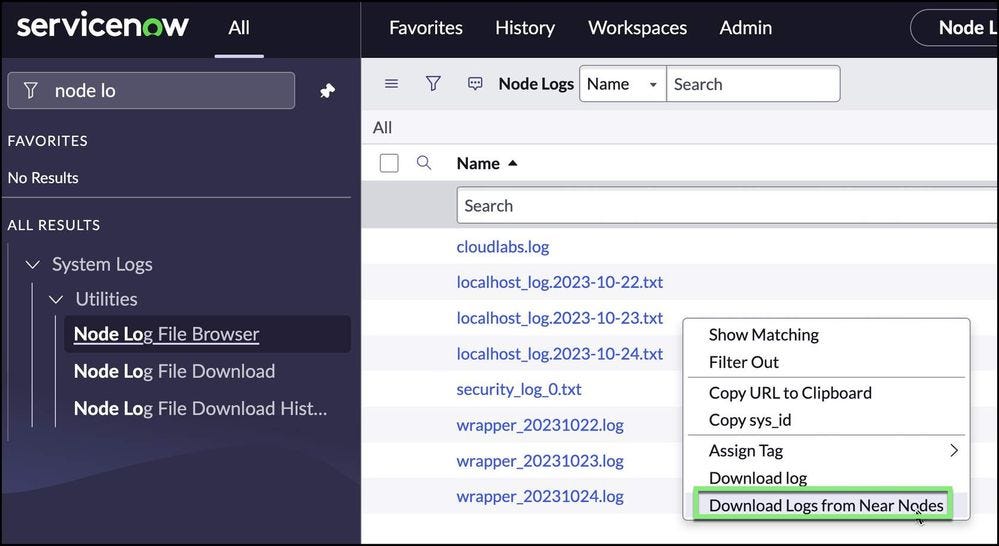Sort by Name ascending arrow
Viewport: 999px width, 546px height.
click(x=513, y=164)
